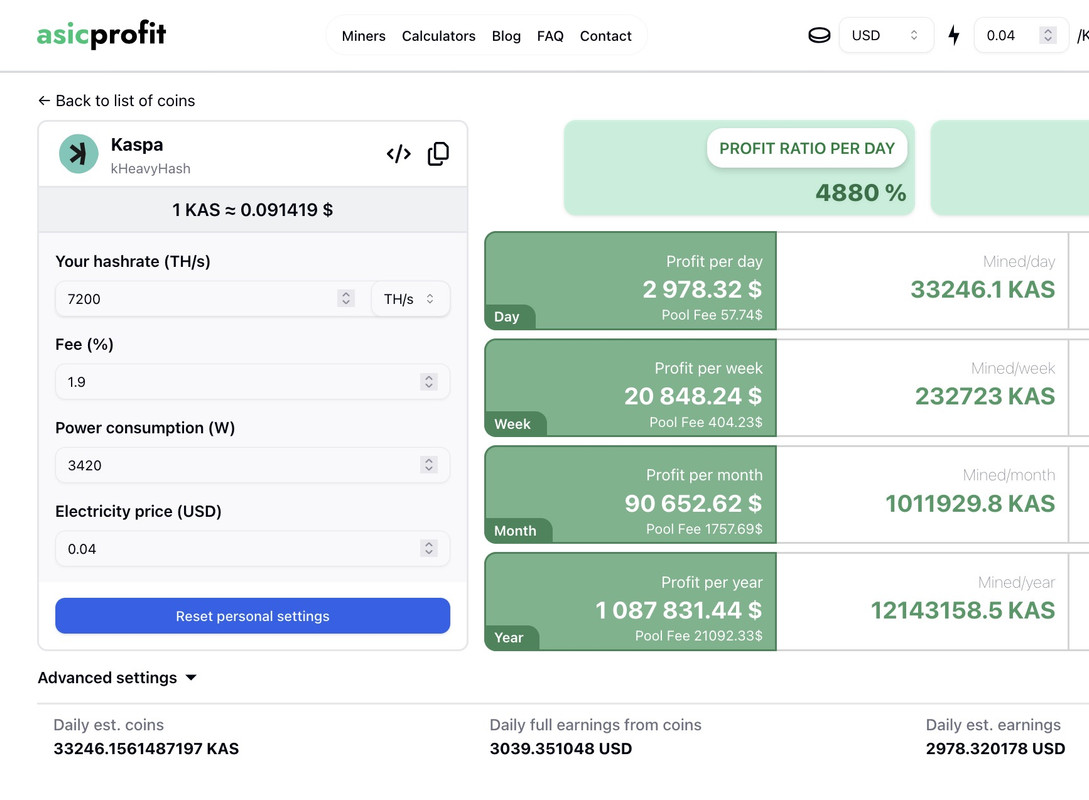The image size is (1089, 800).
Task: Click the 4880 % profit ratio value
Action: tap(861, 192)
